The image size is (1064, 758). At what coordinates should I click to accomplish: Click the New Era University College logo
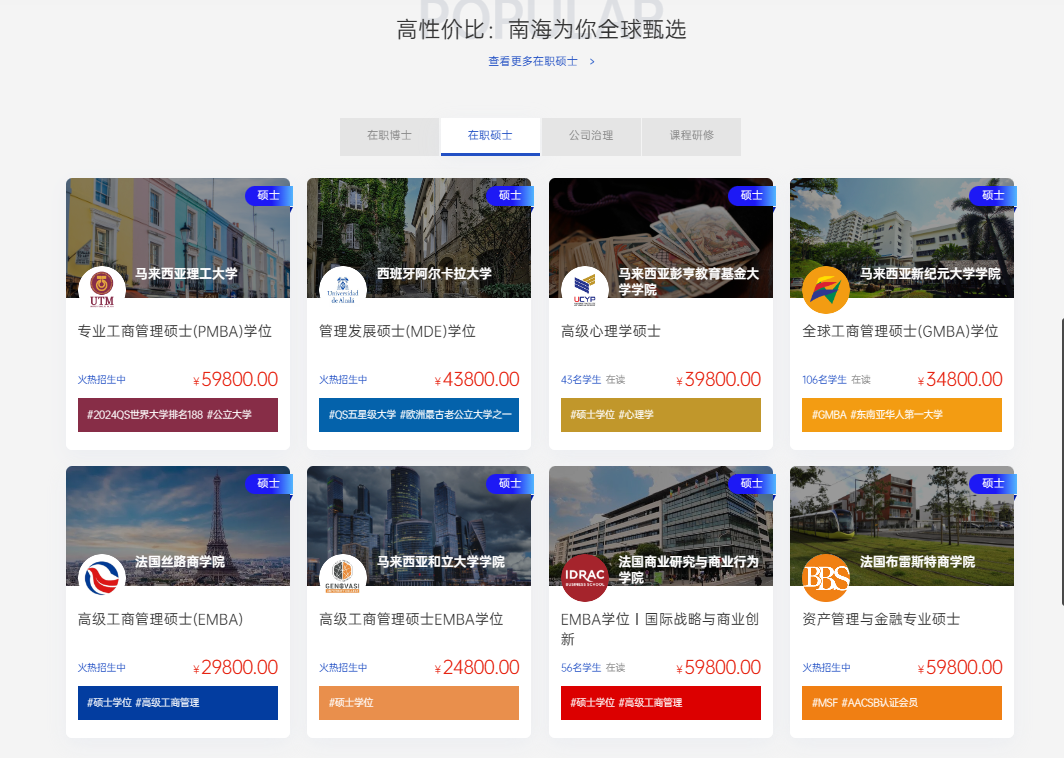[x=826, y=289]
